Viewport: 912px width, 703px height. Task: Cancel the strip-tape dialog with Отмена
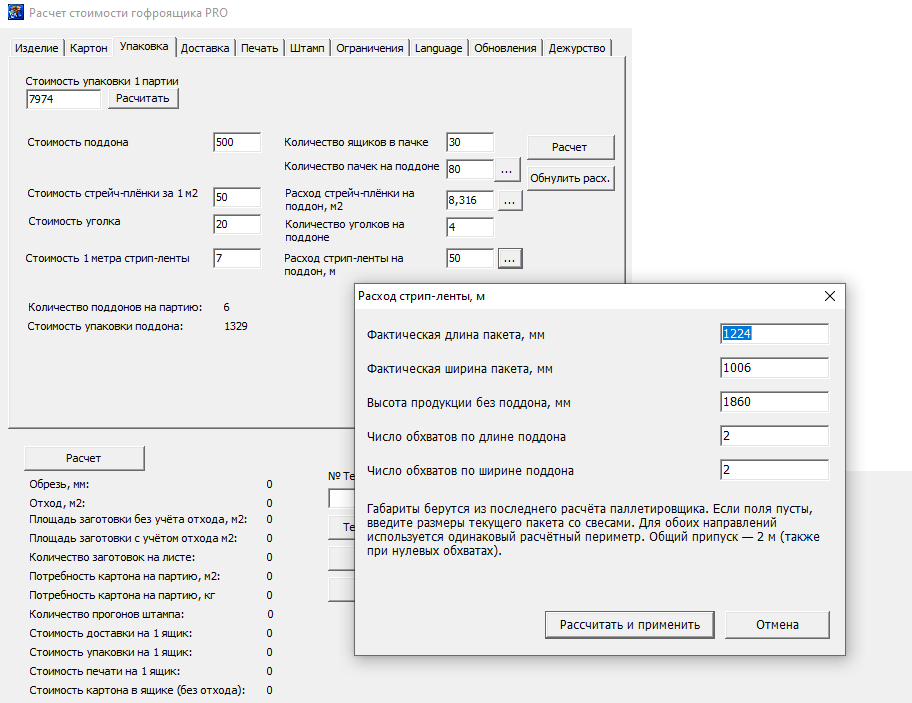coord(777,625)
